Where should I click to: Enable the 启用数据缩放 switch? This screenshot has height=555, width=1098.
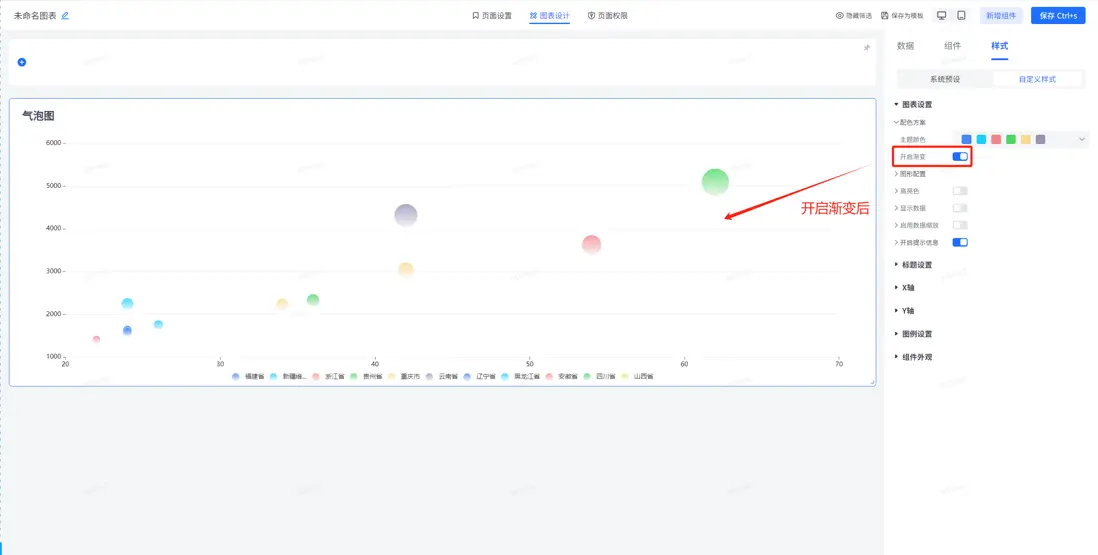point(960,225)
